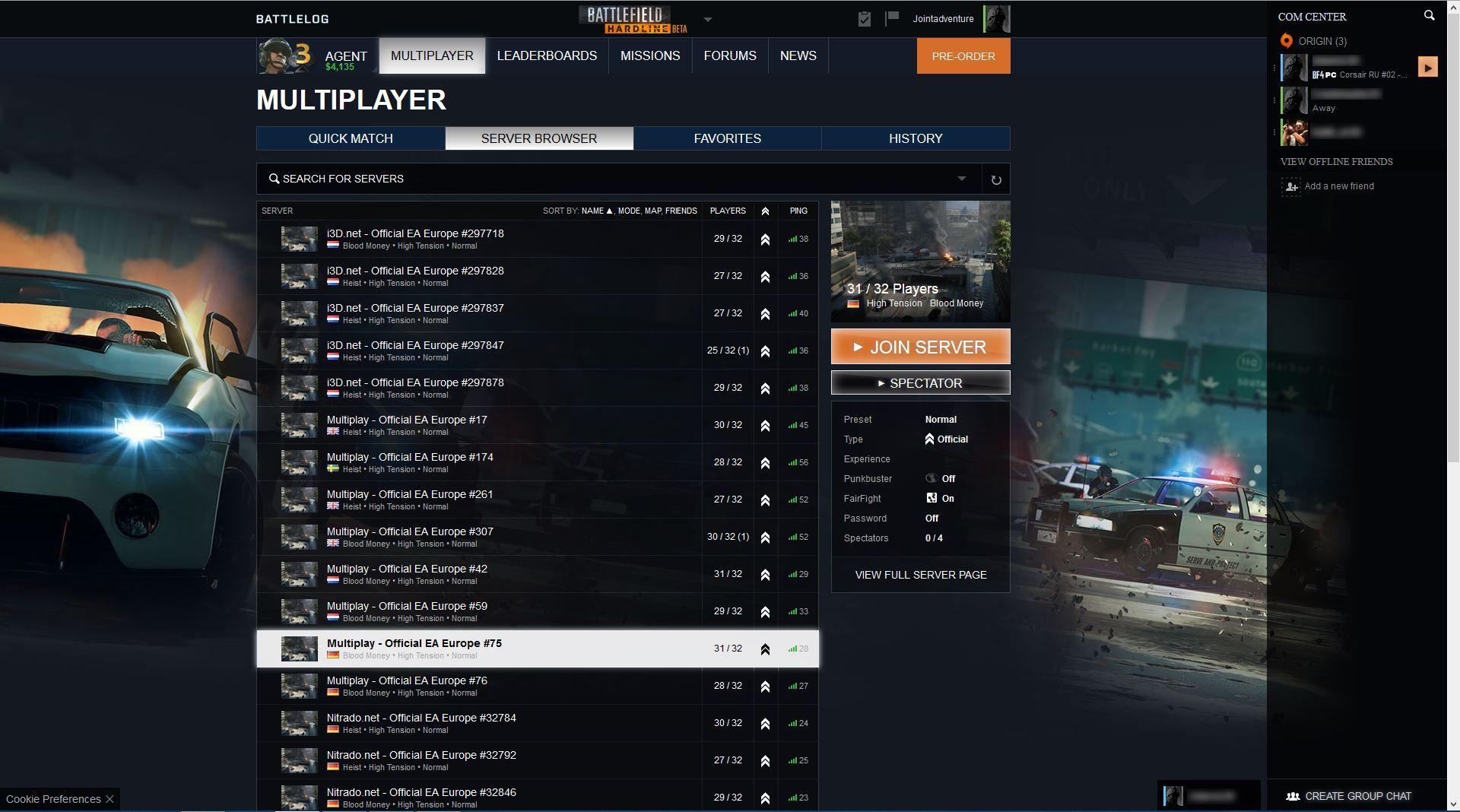1460x812 pixels.
Task: Sort by Players column header
Action: click(x=728, y=211)
